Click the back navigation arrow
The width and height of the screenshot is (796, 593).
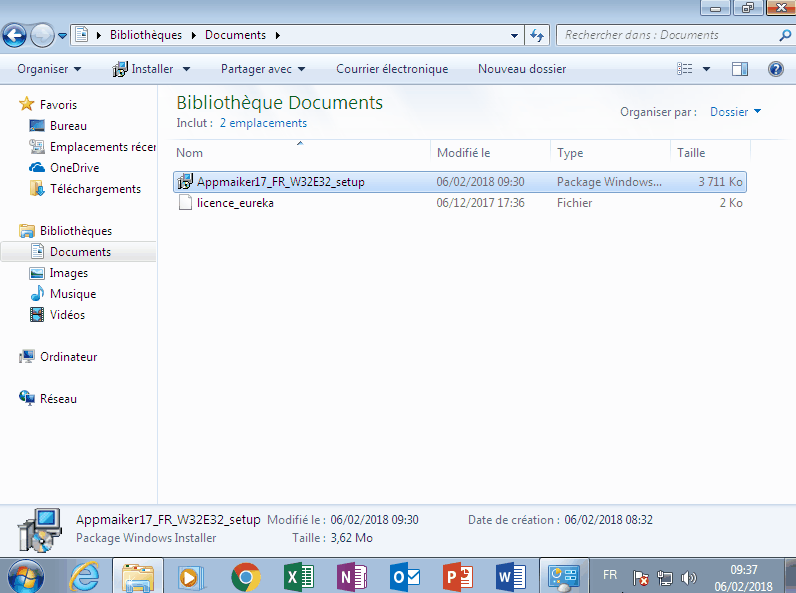(x=14, y=35)
